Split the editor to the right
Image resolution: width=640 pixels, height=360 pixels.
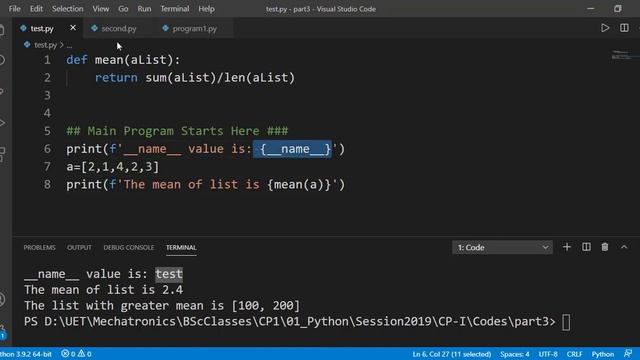(624, 28)
